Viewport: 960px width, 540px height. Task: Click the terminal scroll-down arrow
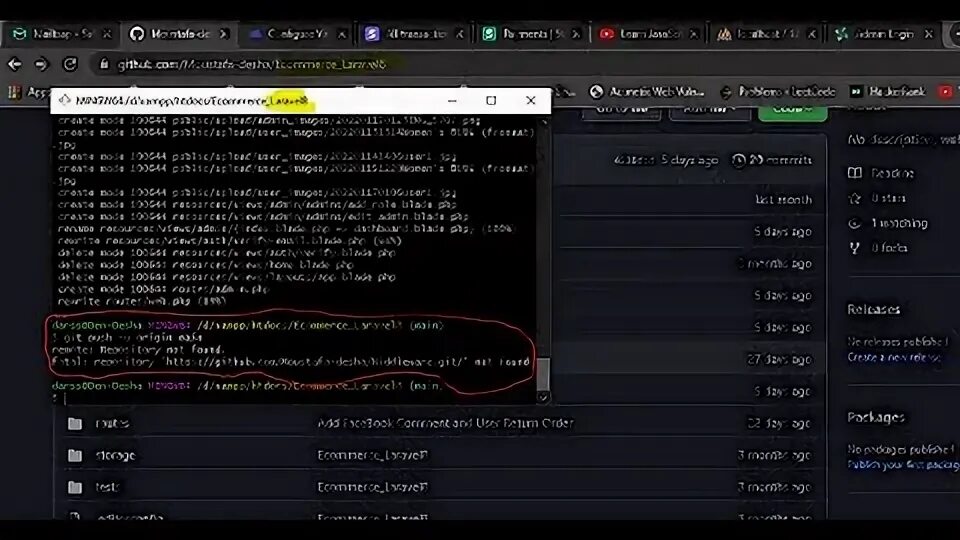click(542, 397)
